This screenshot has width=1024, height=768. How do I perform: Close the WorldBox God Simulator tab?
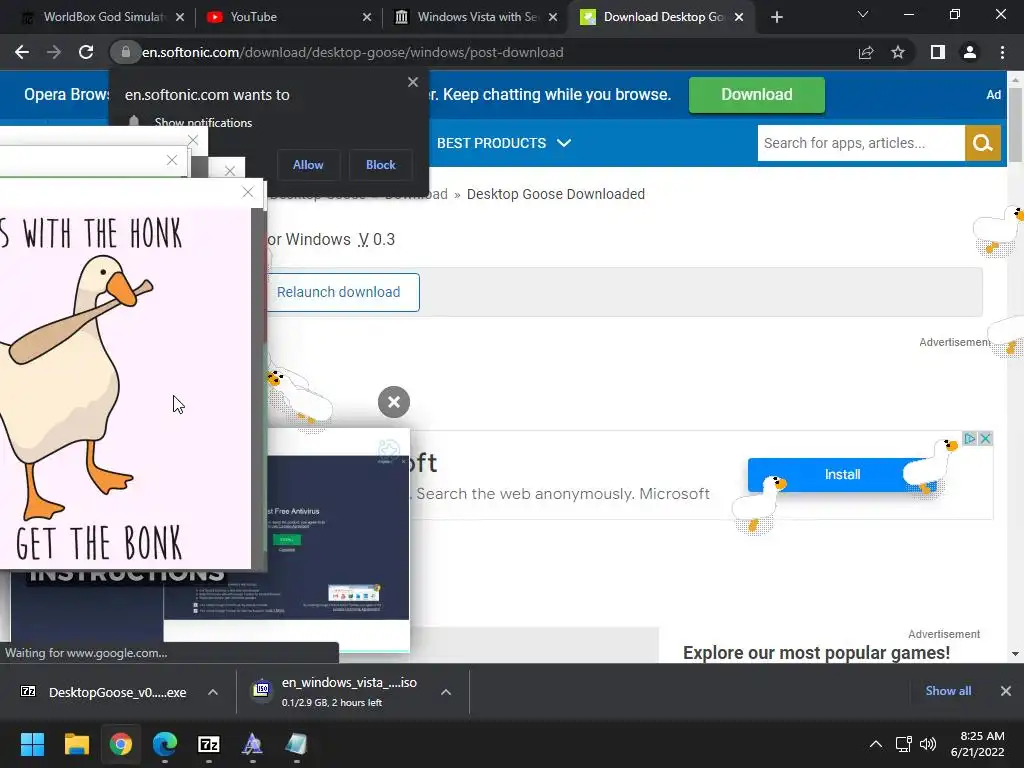[180, 17]
